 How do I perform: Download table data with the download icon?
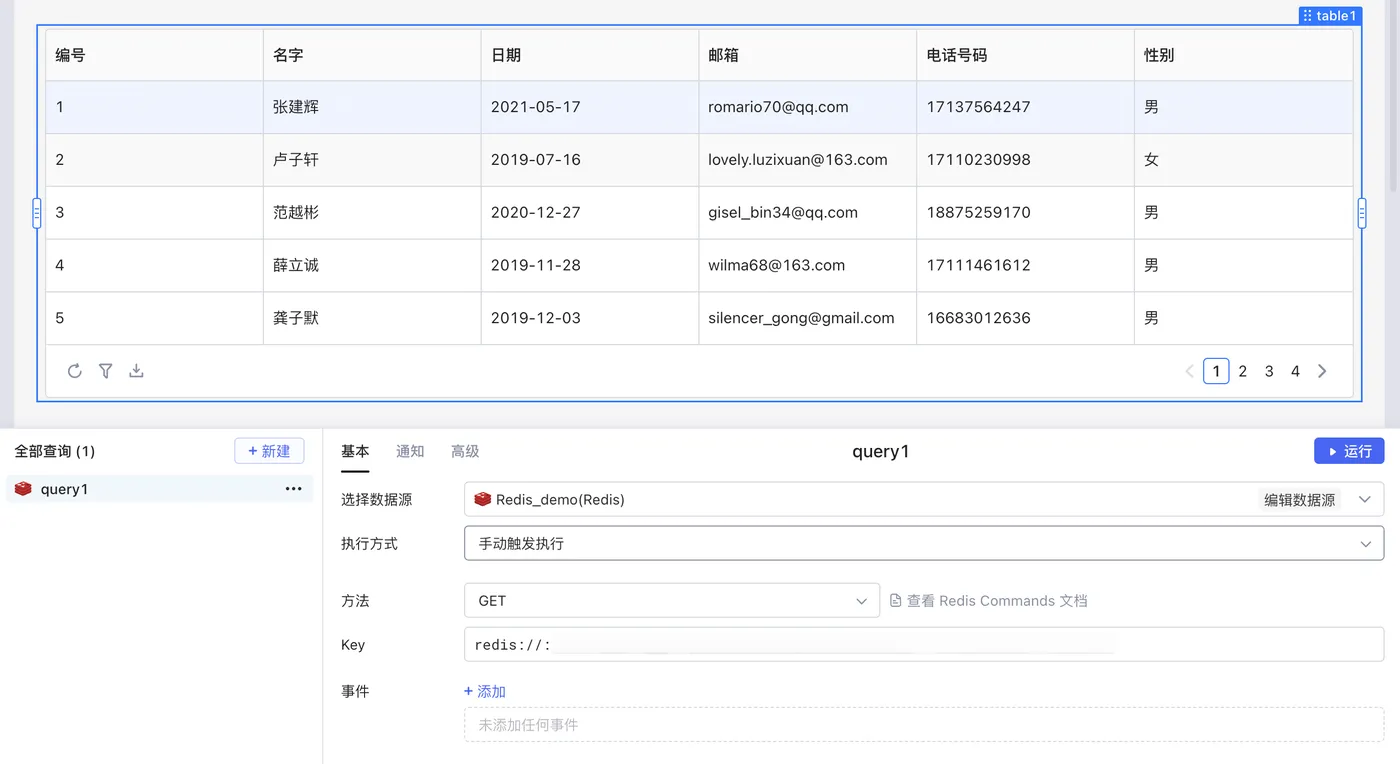(x=136, y=371)
